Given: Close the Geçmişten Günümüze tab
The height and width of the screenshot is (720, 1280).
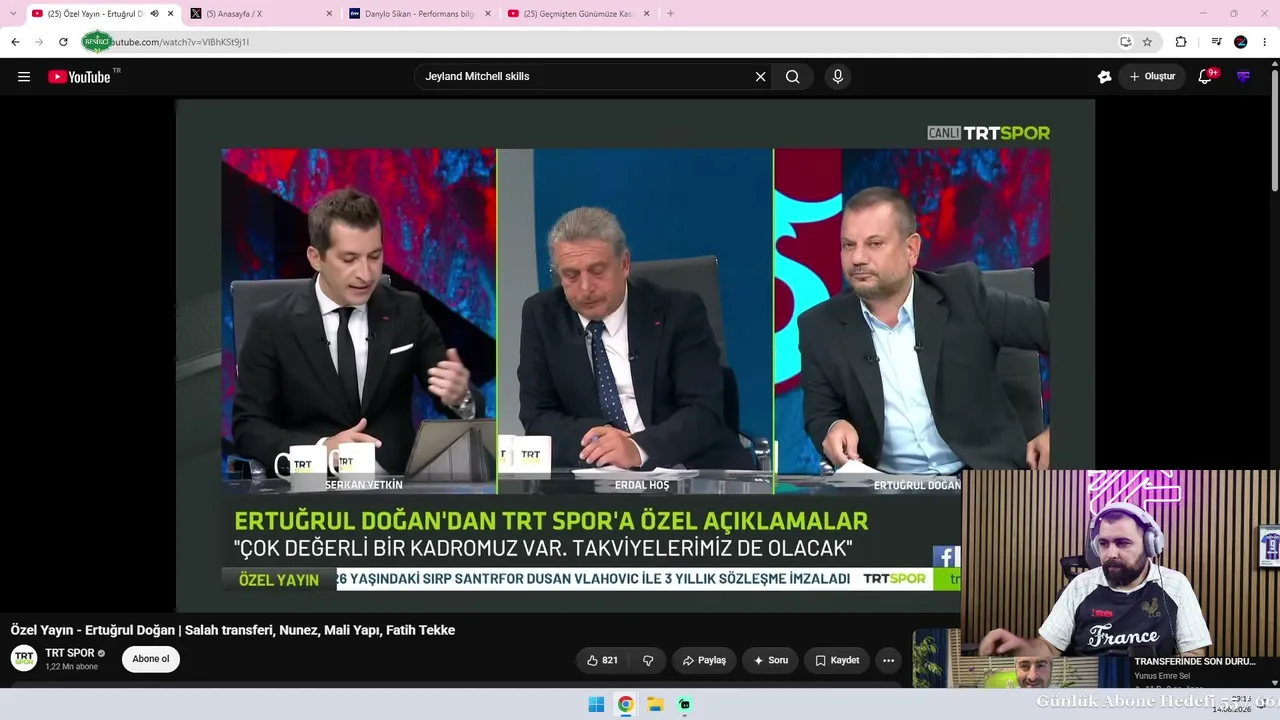Looking at the screenshot, I should (x=646, y=14).
